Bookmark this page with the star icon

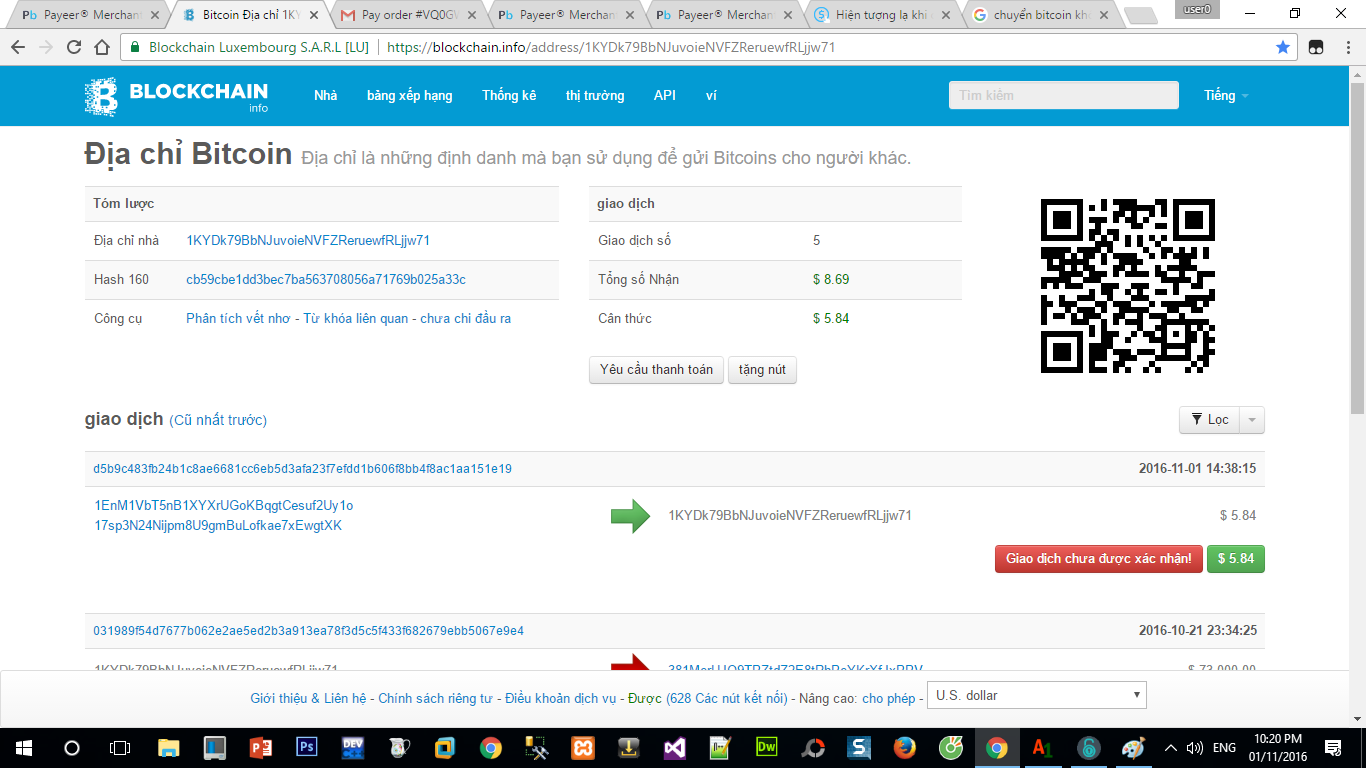[1283, 47]
